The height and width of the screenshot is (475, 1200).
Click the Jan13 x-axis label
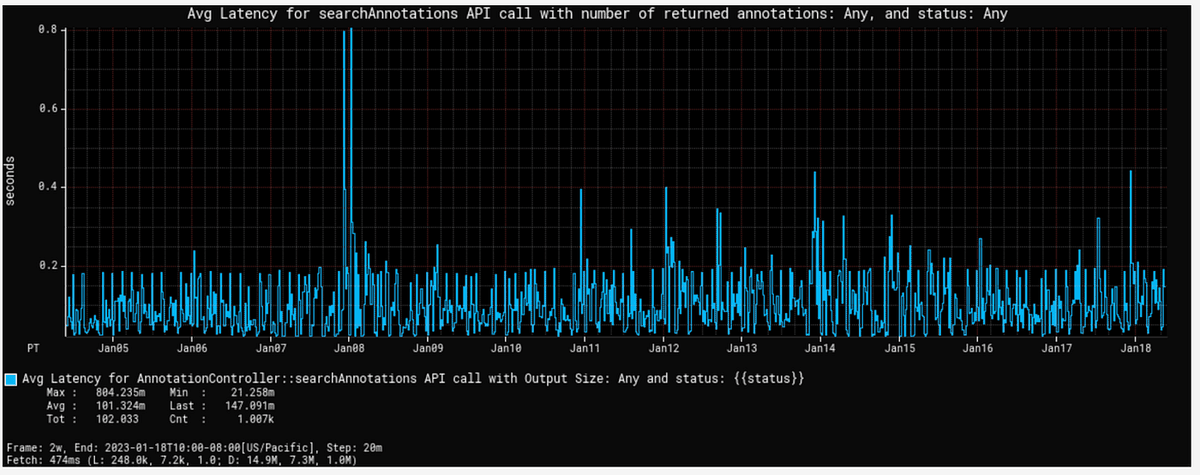[x=742, y=348]
